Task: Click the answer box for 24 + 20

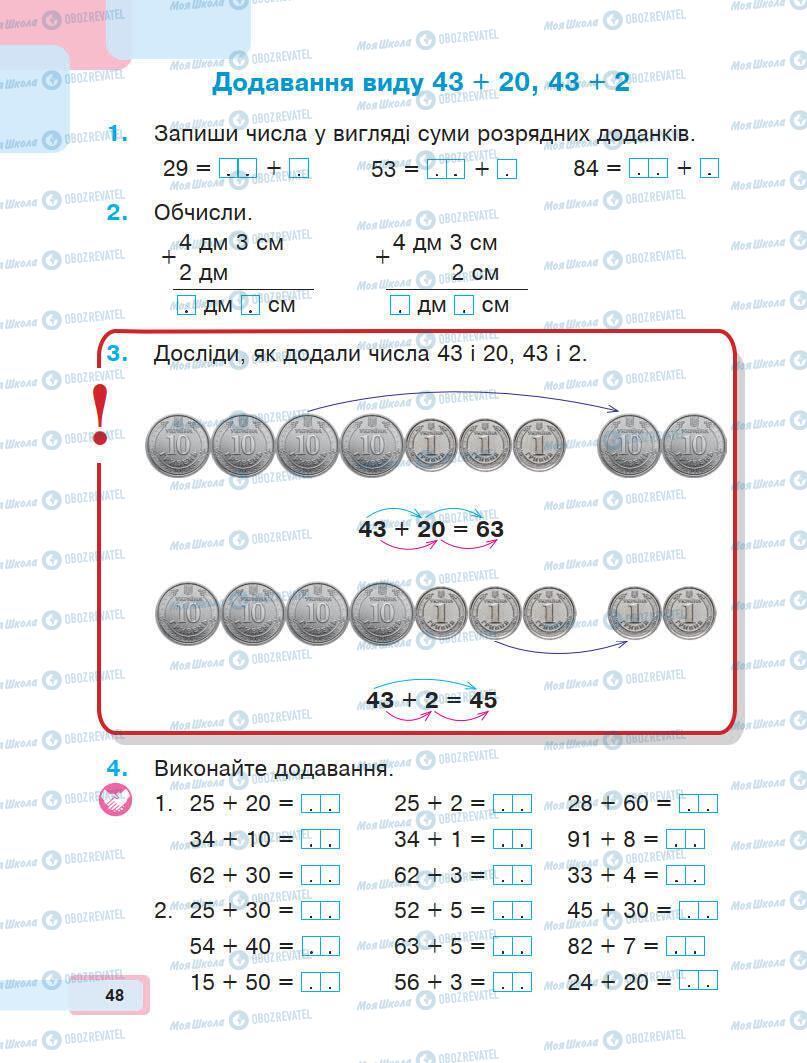Action: (698, 980)
